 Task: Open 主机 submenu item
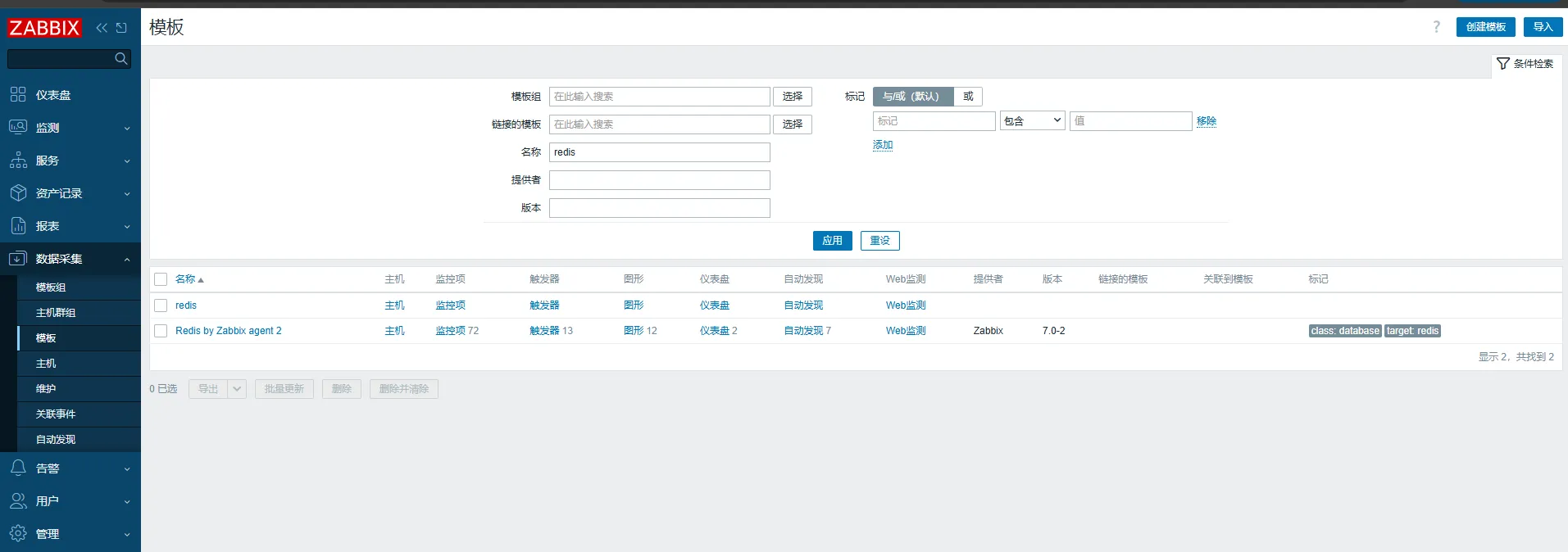pos(79,364)
